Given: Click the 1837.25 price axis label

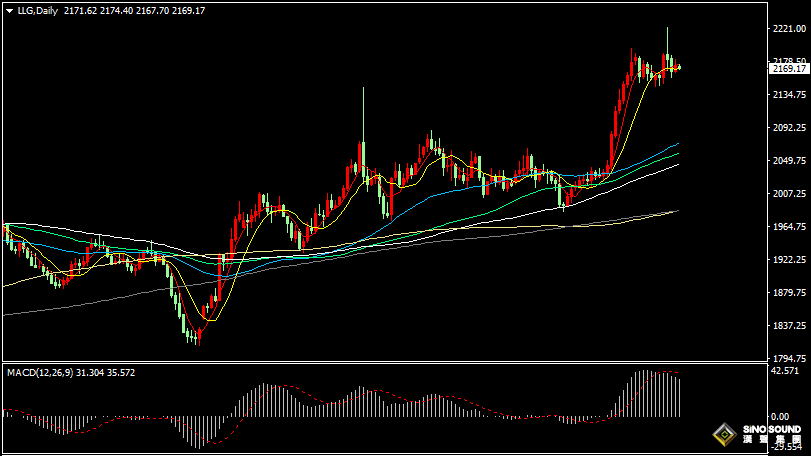Looking at the screenshot, I should pyautogui.click(x=789, y=326).
